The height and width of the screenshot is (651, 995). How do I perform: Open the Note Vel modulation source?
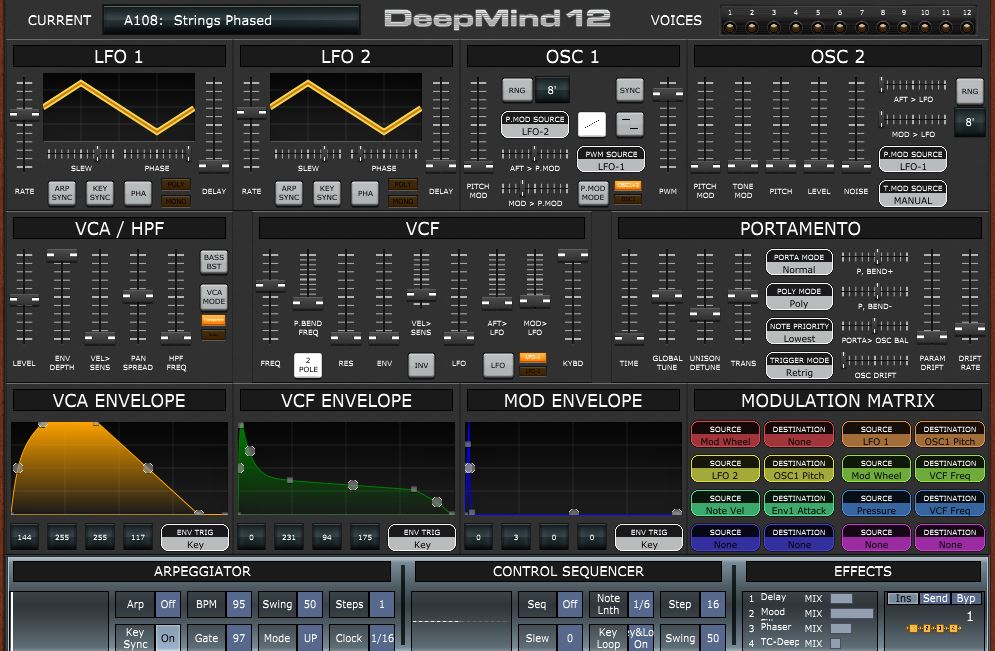(x=725, y=504)
